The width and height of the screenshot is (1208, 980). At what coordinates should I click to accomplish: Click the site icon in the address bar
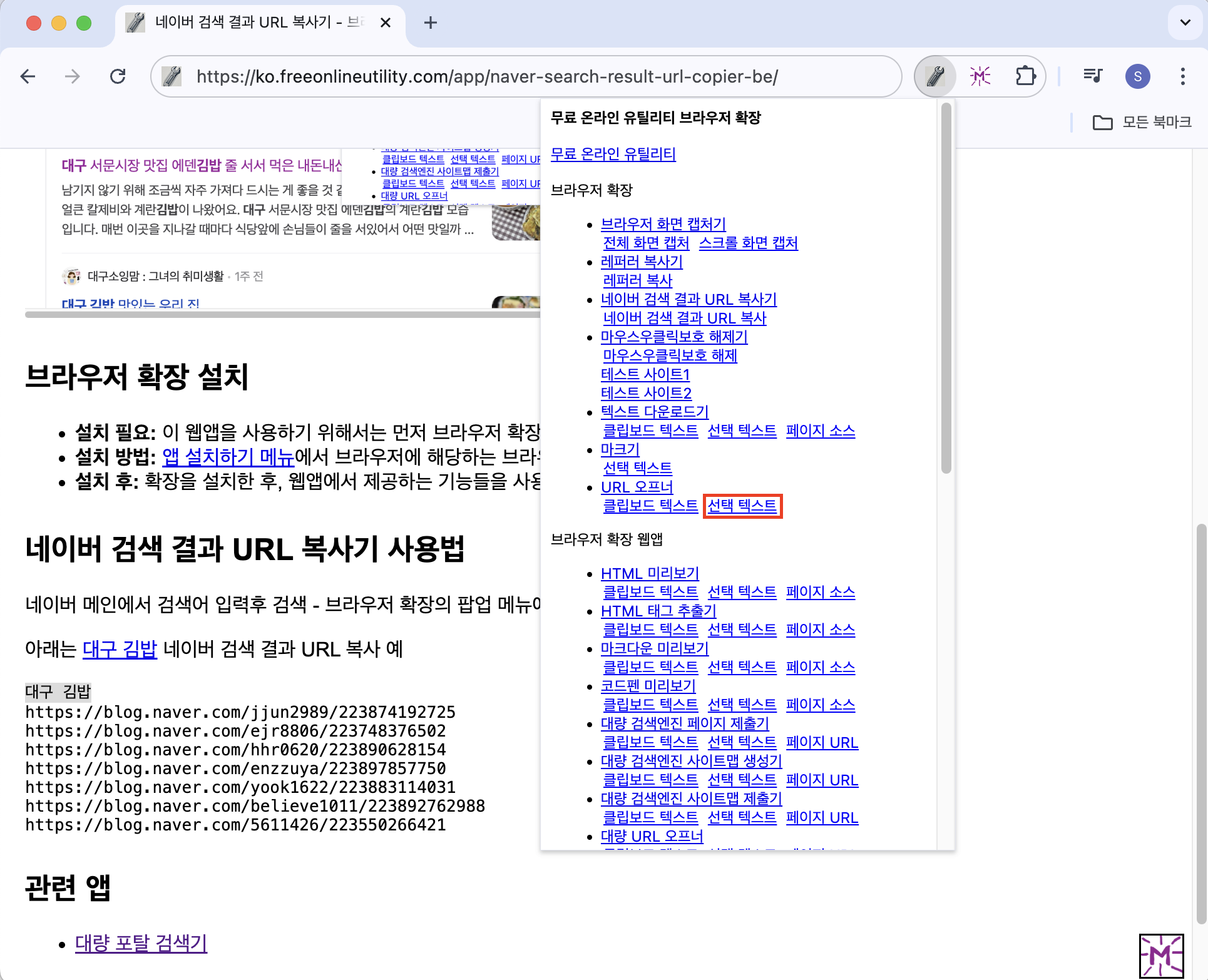point(171,76)
